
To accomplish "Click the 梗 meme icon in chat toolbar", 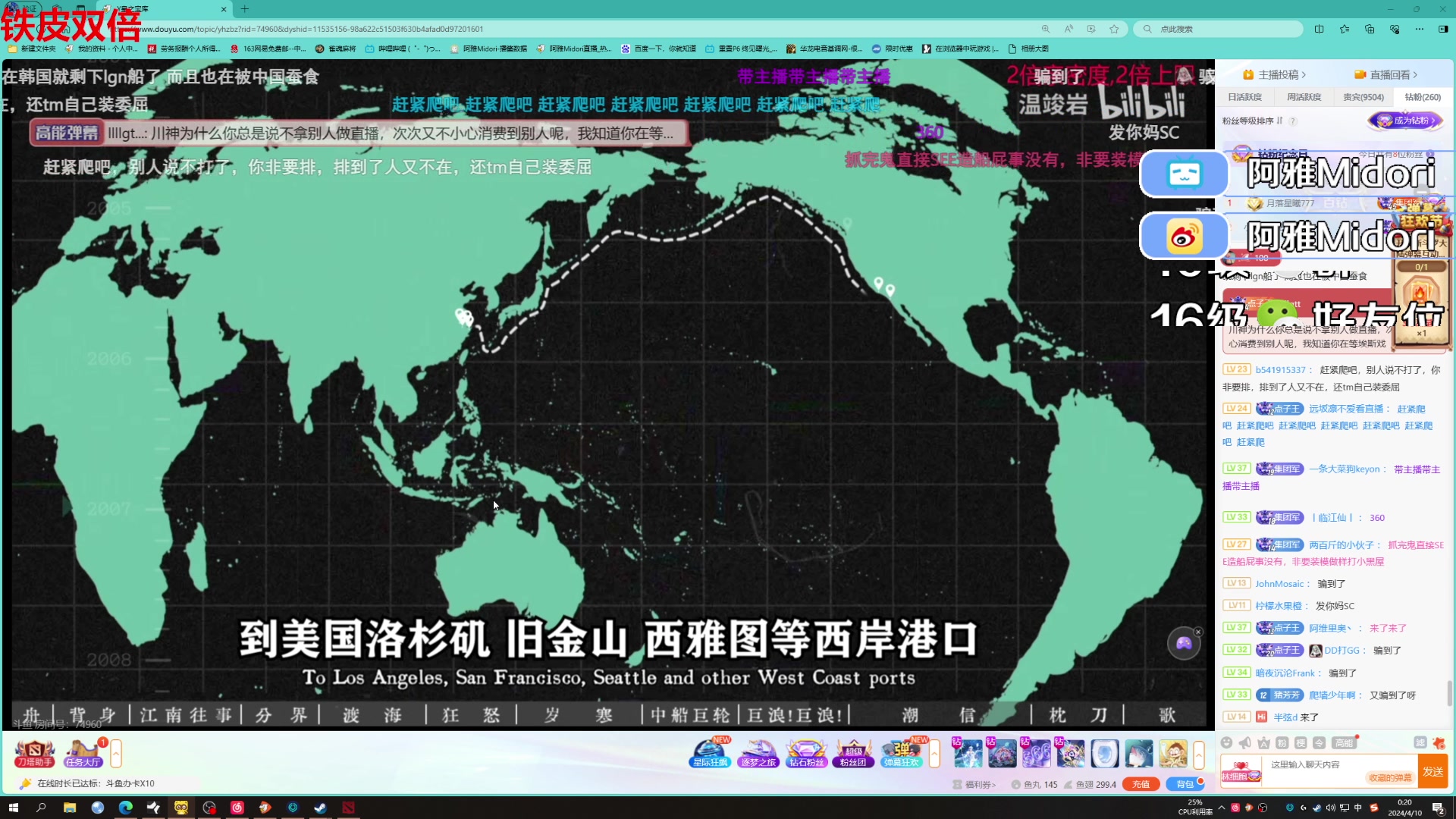I will coord(1301,742).
